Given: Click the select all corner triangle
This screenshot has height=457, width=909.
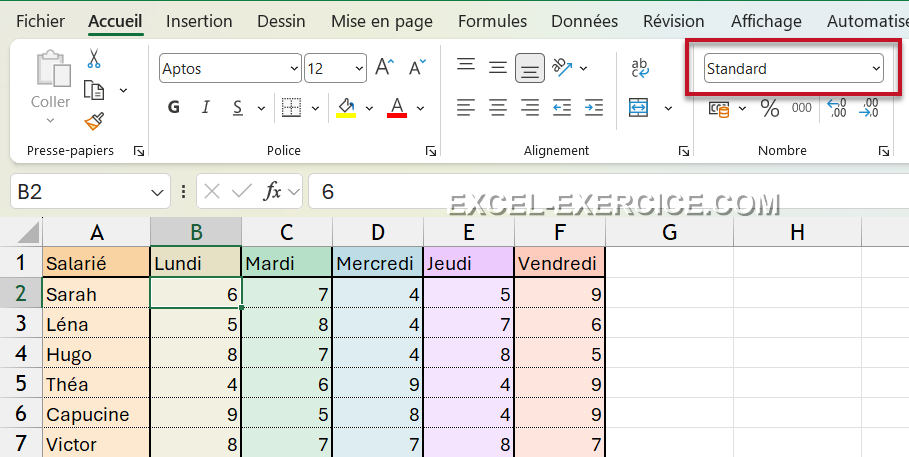Looking at the screenshot, I should pos(28,233).
